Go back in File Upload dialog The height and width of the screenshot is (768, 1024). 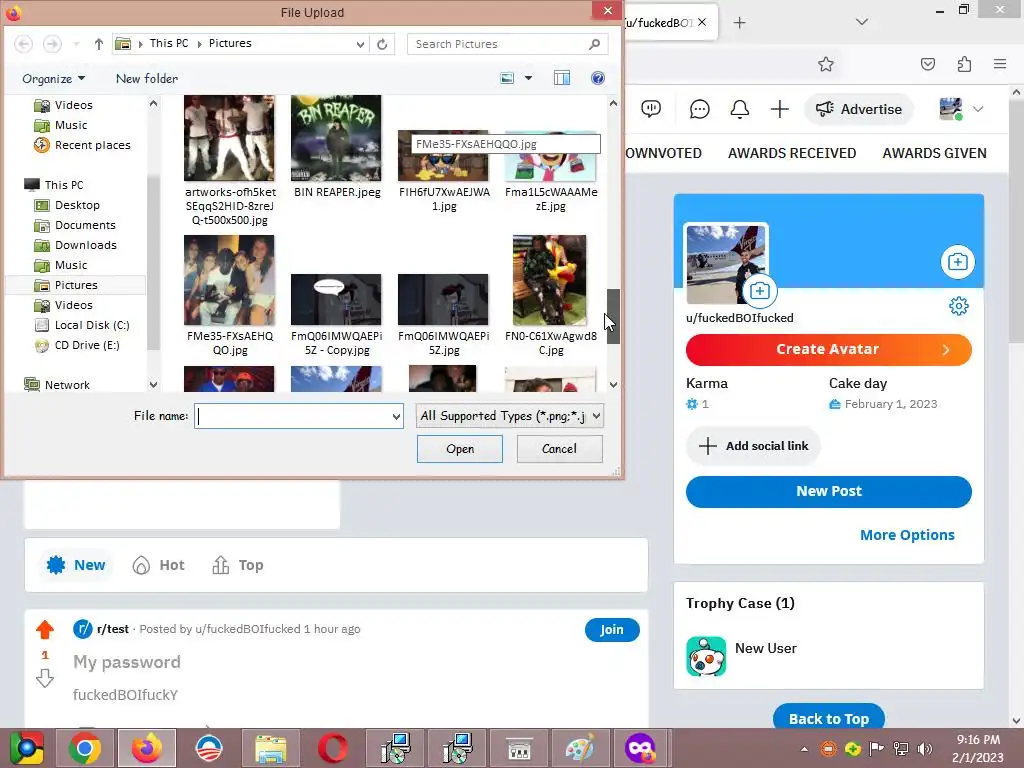click(x=24, y=44)
